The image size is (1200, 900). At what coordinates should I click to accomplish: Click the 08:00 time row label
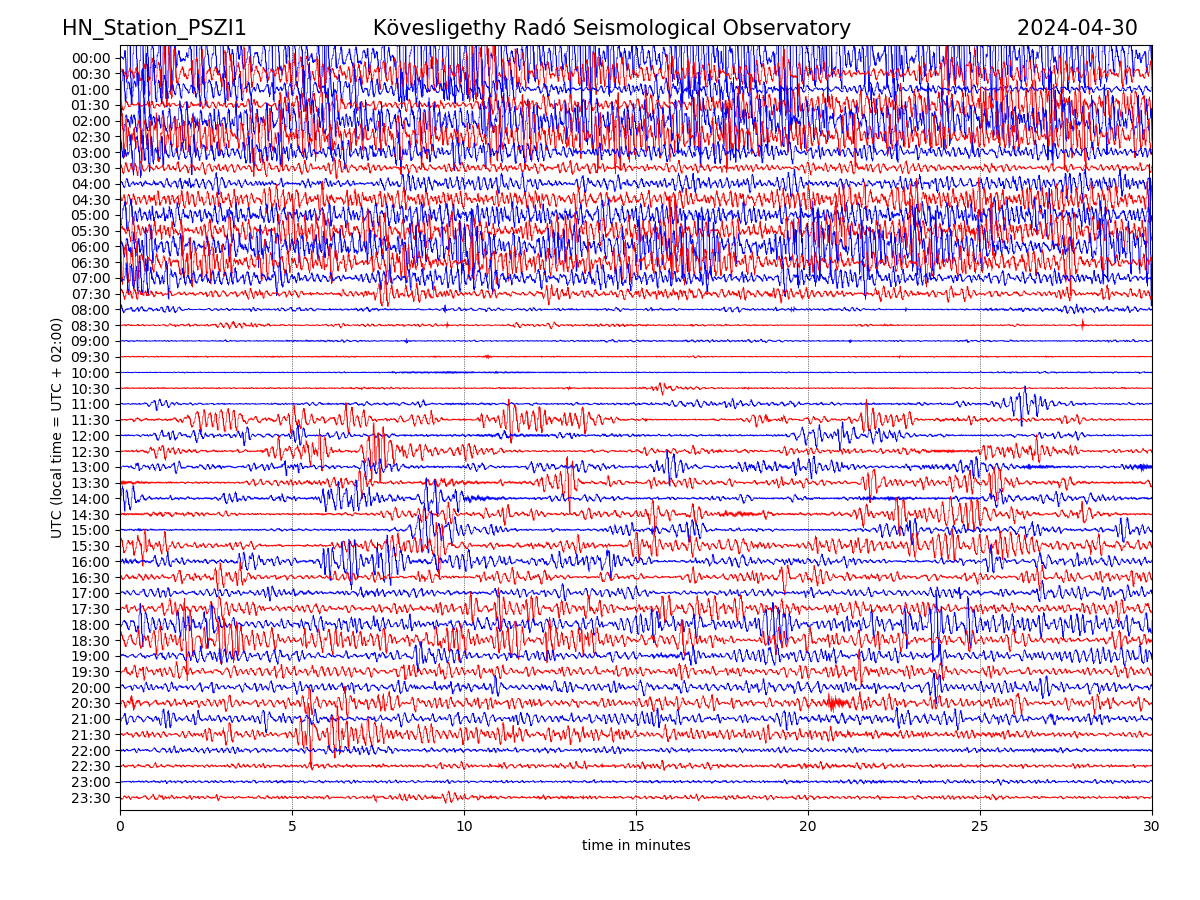point(91,310)
